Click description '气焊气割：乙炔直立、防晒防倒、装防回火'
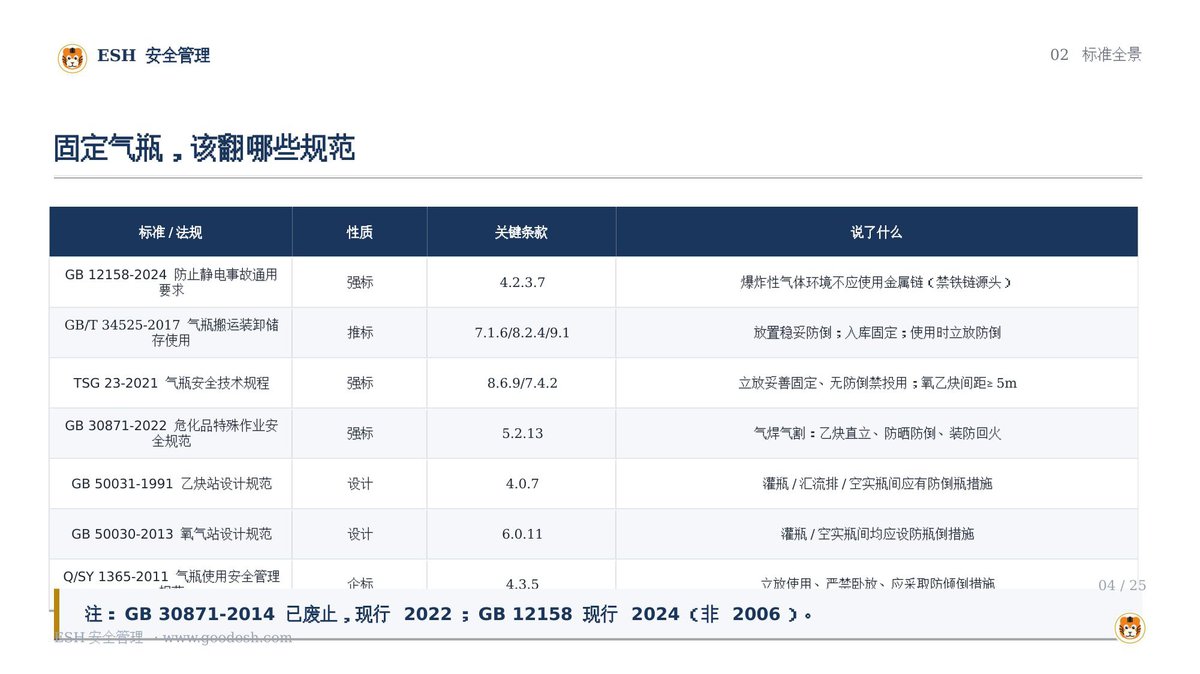 pos(877,434)
